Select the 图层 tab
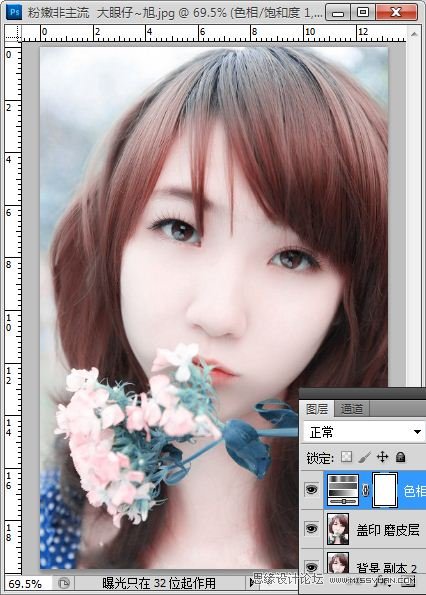Viewport: 426px width, 595px height. coord(317,409)
